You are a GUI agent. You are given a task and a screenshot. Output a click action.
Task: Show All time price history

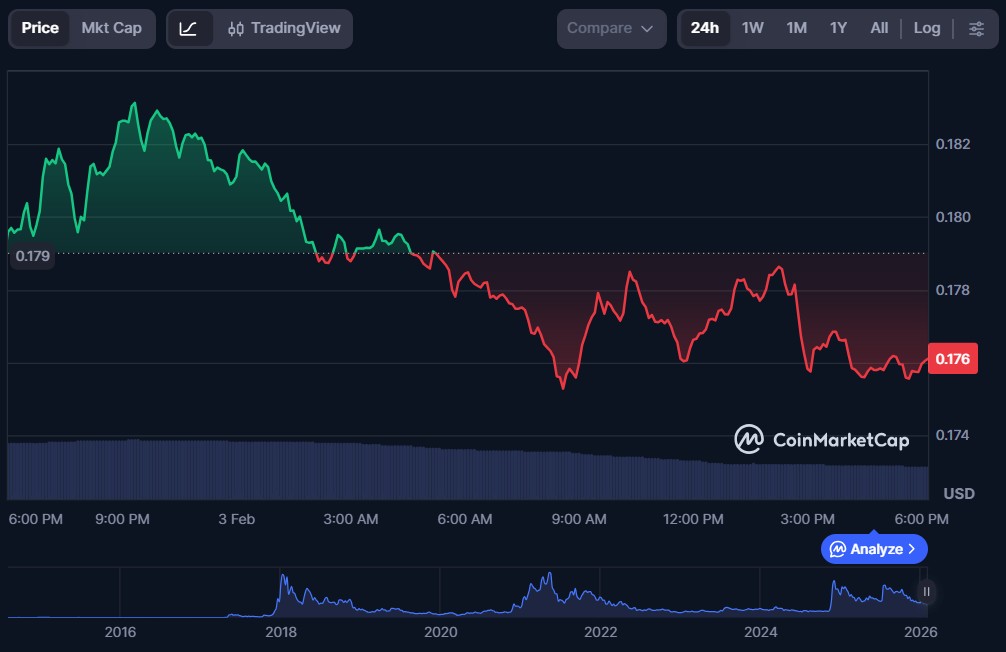pyautogui.click(x=879, y=28)
